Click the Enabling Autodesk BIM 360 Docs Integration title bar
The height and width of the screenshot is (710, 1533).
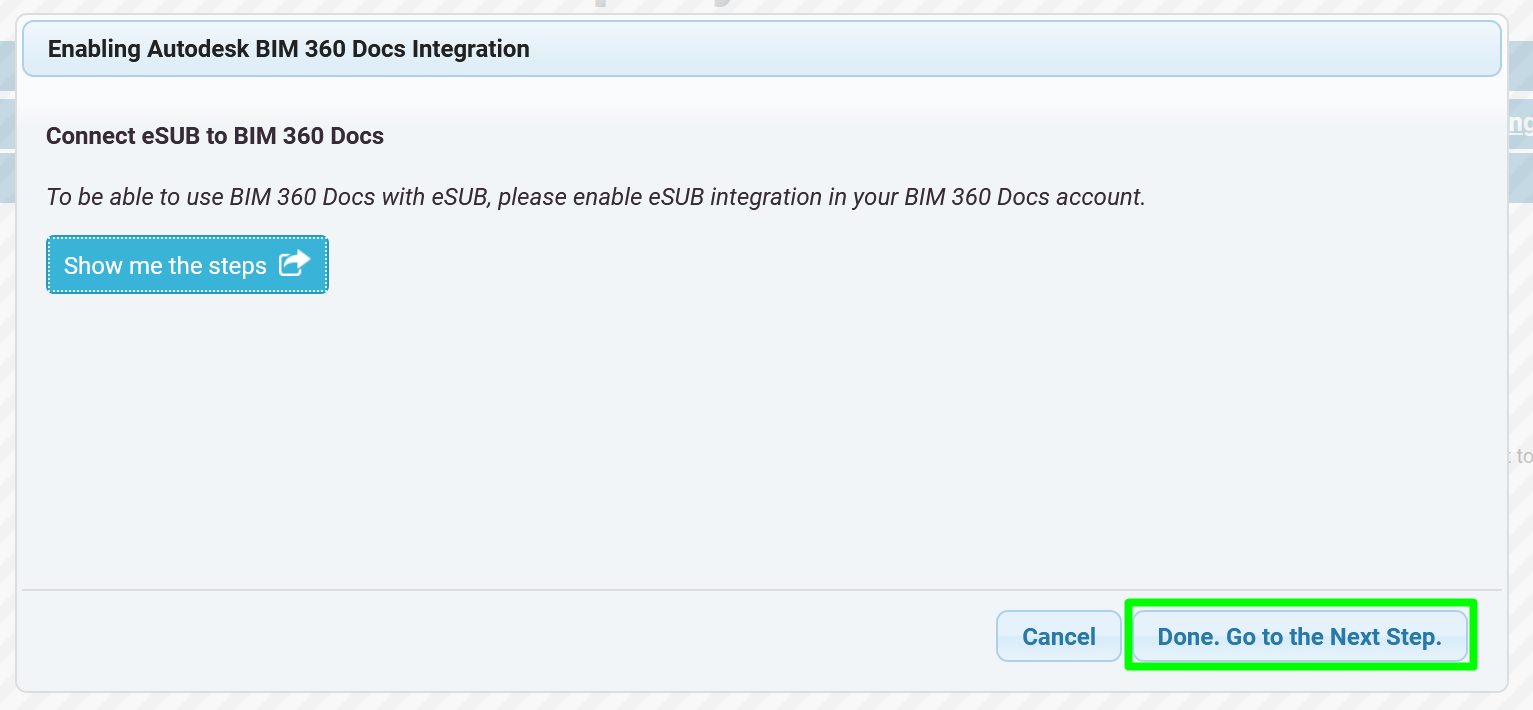coord(762,49)
